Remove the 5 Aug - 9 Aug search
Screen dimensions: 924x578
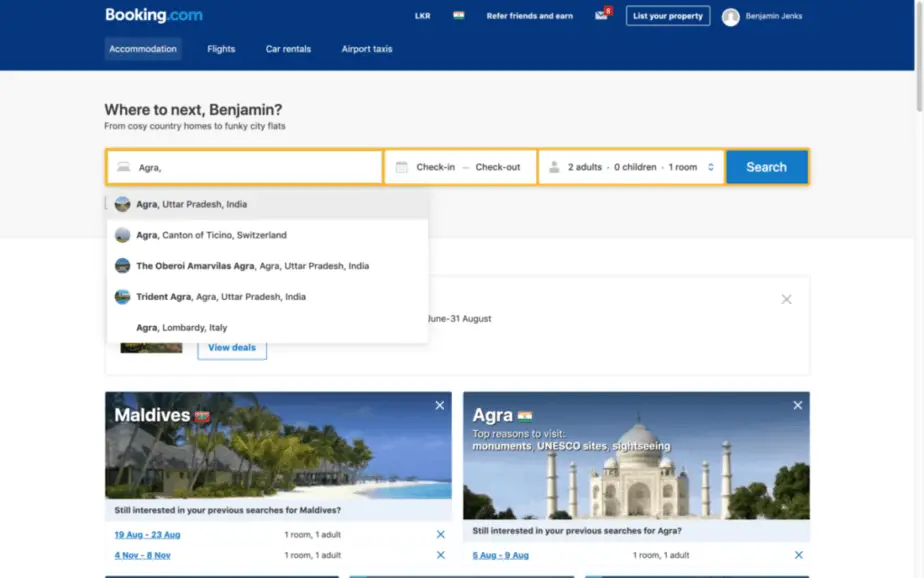click(x=798, y=555)
